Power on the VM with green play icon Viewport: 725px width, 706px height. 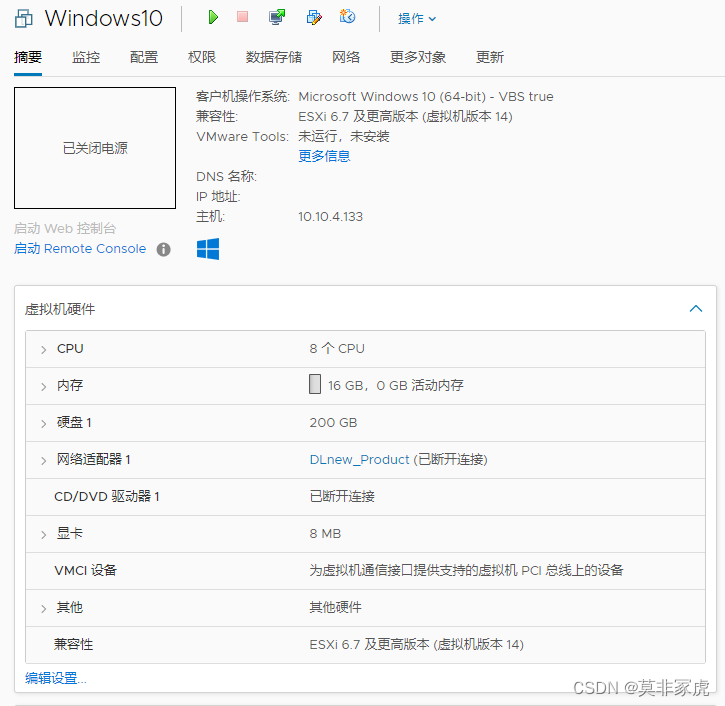[x=213, y=18]
